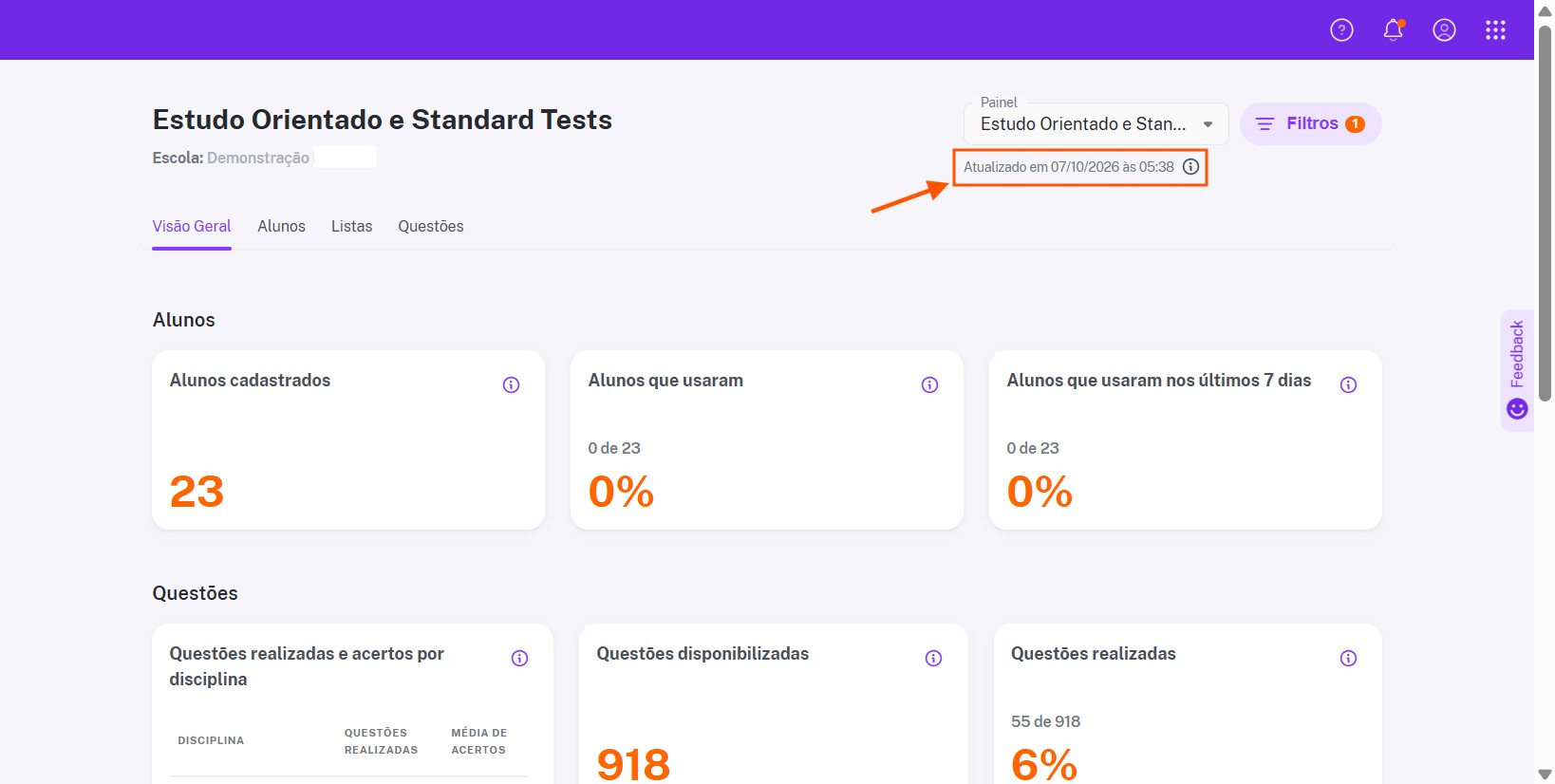This screenshot has width=1555, height=784.
Task: Switch to the Questões tab
Action: 431,226
